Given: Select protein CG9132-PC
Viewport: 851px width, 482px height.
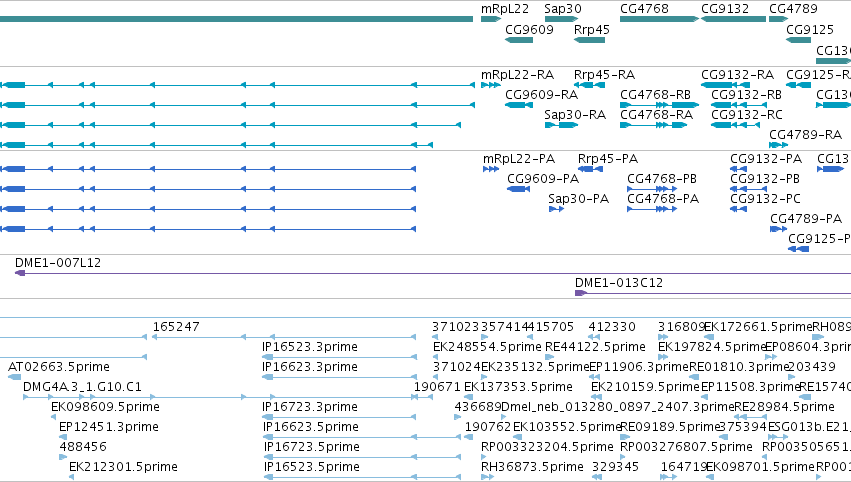Looking at the screenshot, I should point(765,199).
